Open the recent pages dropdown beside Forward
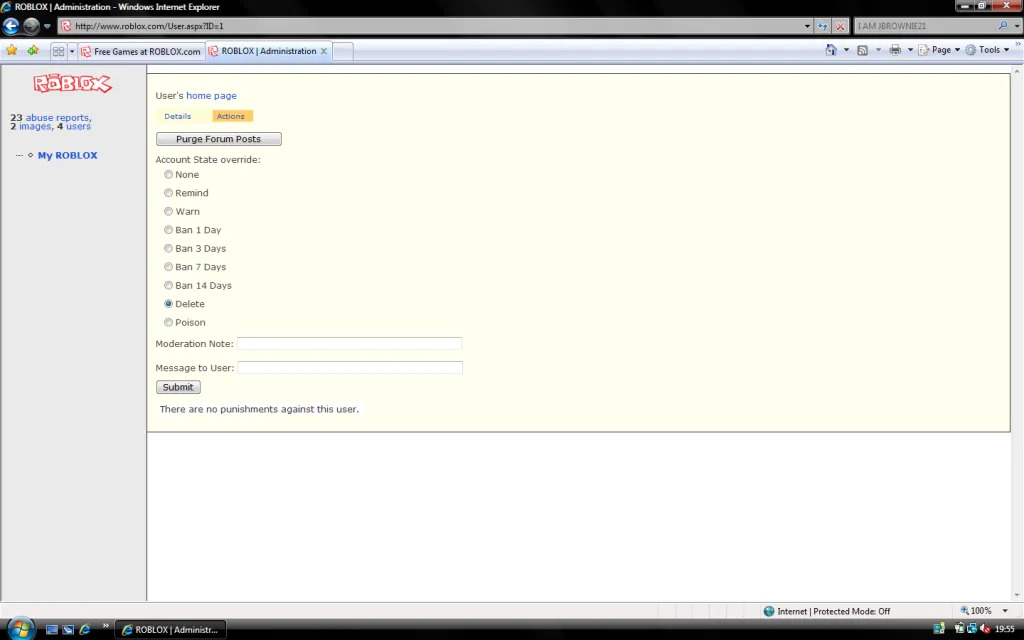Screen dimensions: 1024x640 click(47, 26)
